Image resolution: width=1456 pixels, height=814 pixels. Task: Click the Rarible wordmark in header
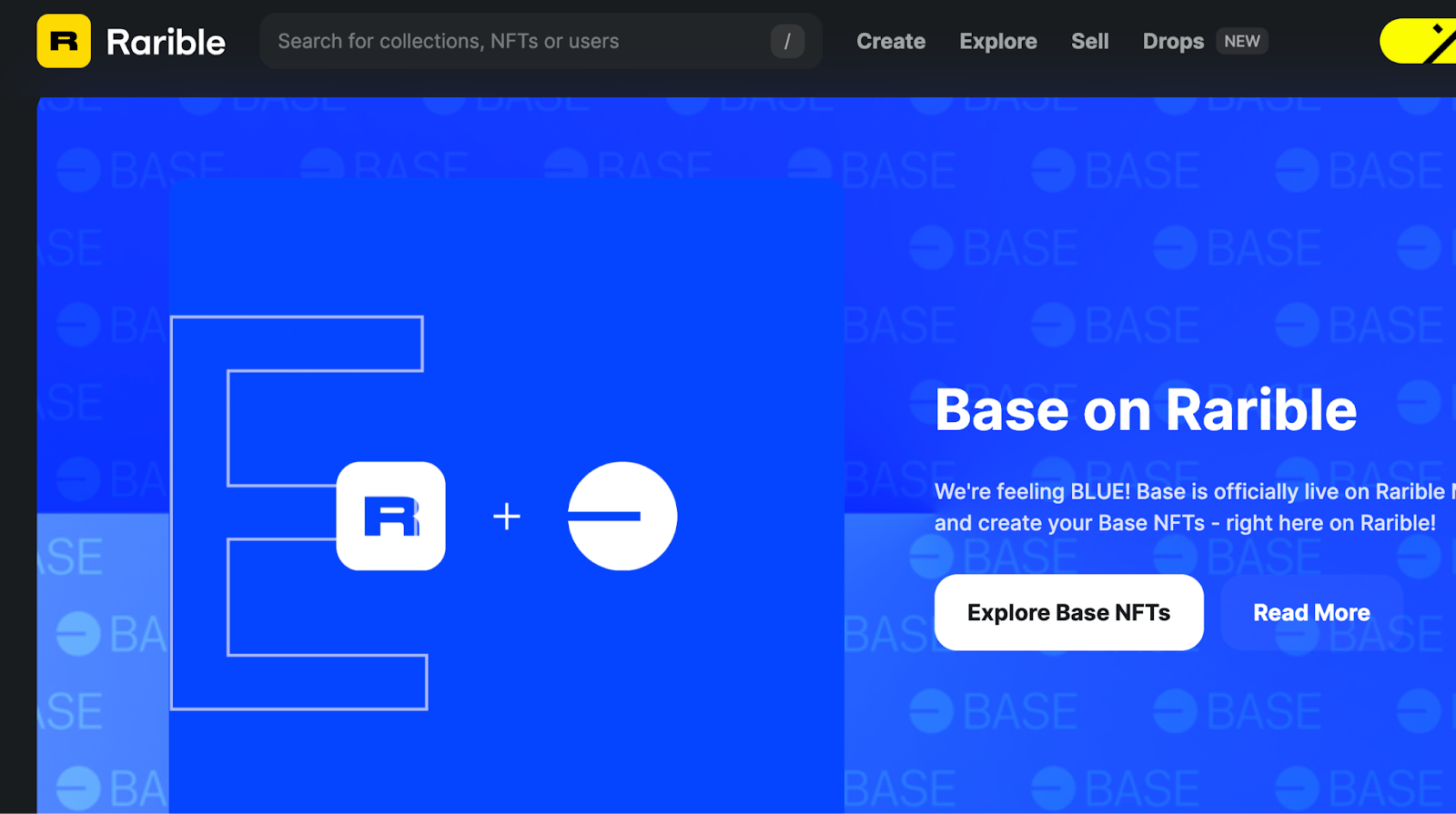(166, 42)
